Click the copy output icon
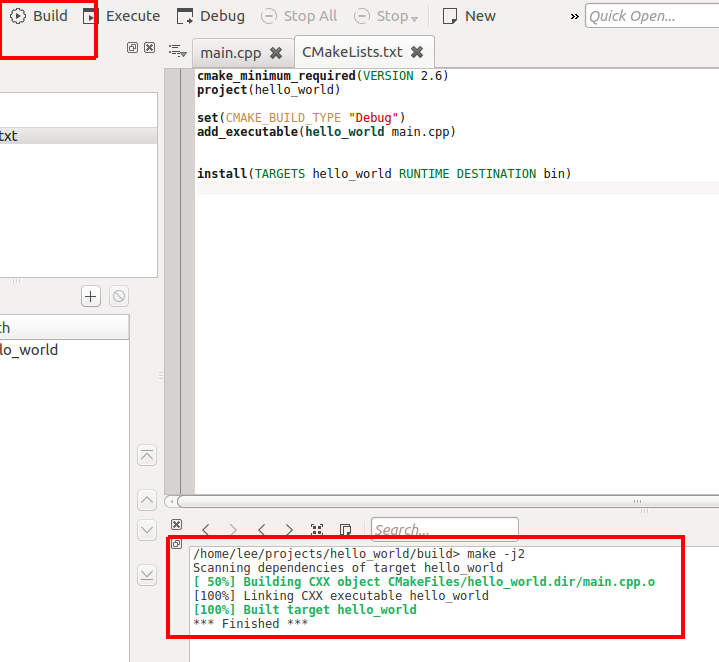Viewport: 719px width, 662px height. (x=345, y=530)
